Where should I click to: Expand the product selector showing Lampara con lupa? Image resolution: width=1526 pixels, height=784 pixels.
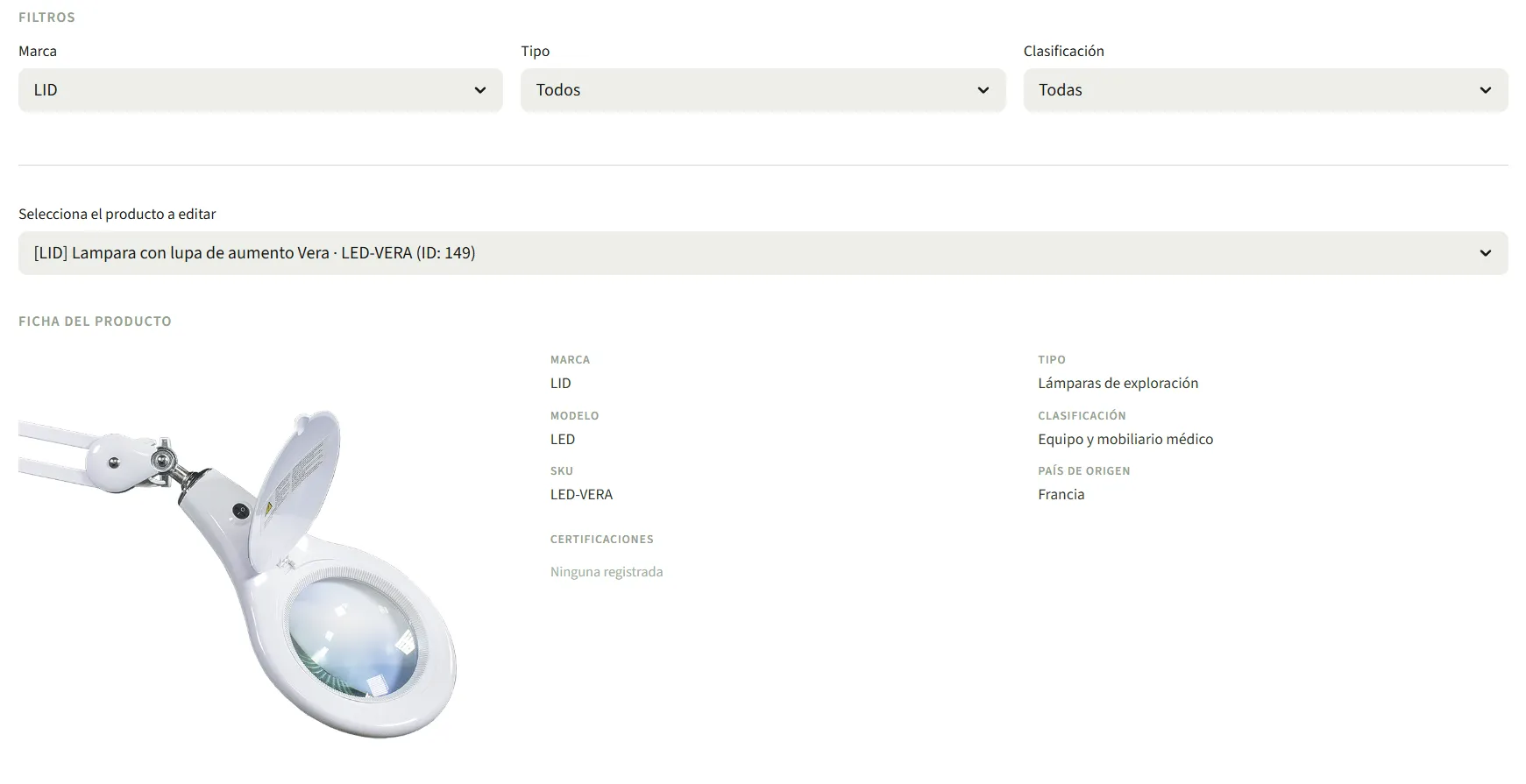click(x=763, y=253)
